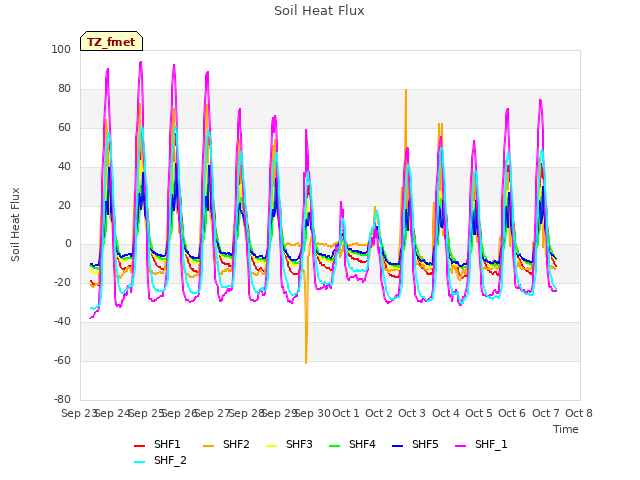Viewport: 640px width, 480px height.
Task: Click the y-axis tick label 40
Action: pos(64,167)
